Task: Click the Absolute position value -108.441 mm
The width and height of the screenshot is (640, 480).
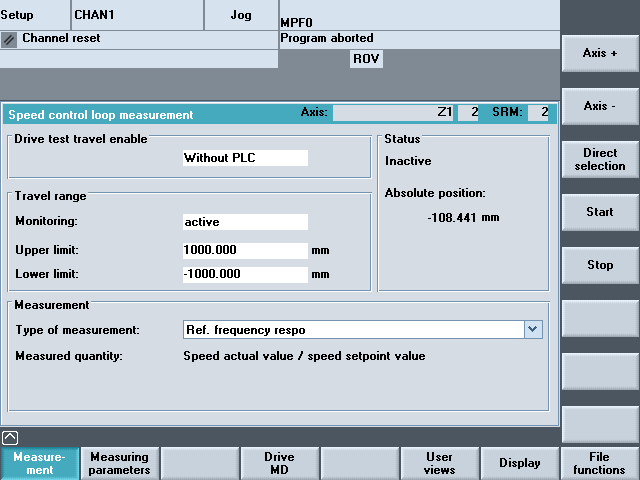Action: click(x=463, y=218)
